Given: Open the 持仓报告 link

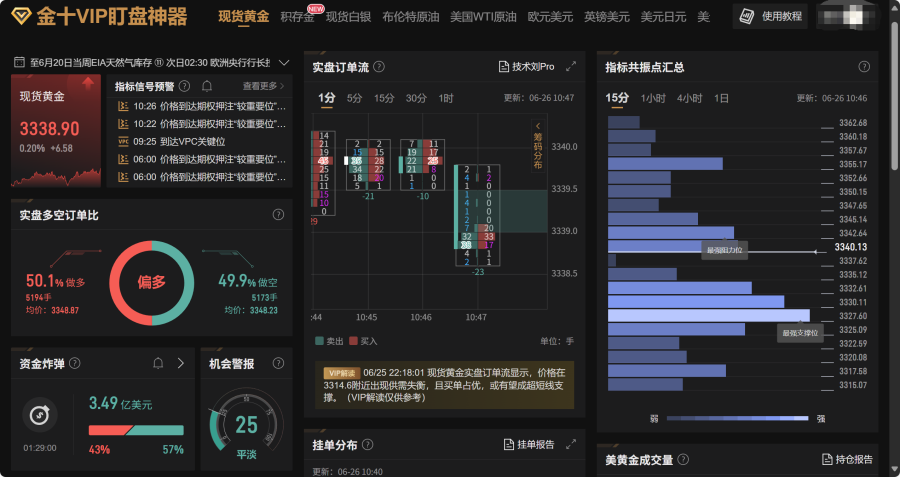Looking at the screenshot, I should [847, 459].
